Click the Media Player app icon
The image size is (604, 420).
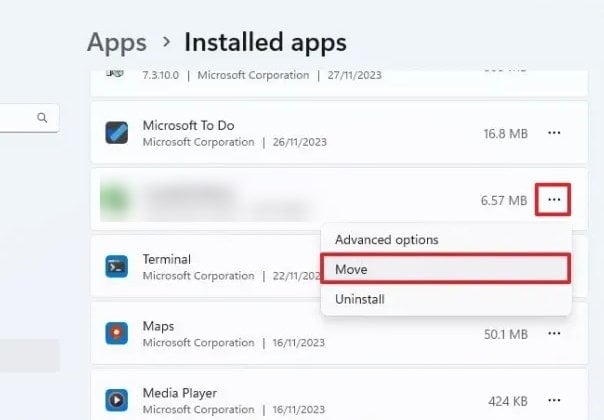(x=117, y=400)
